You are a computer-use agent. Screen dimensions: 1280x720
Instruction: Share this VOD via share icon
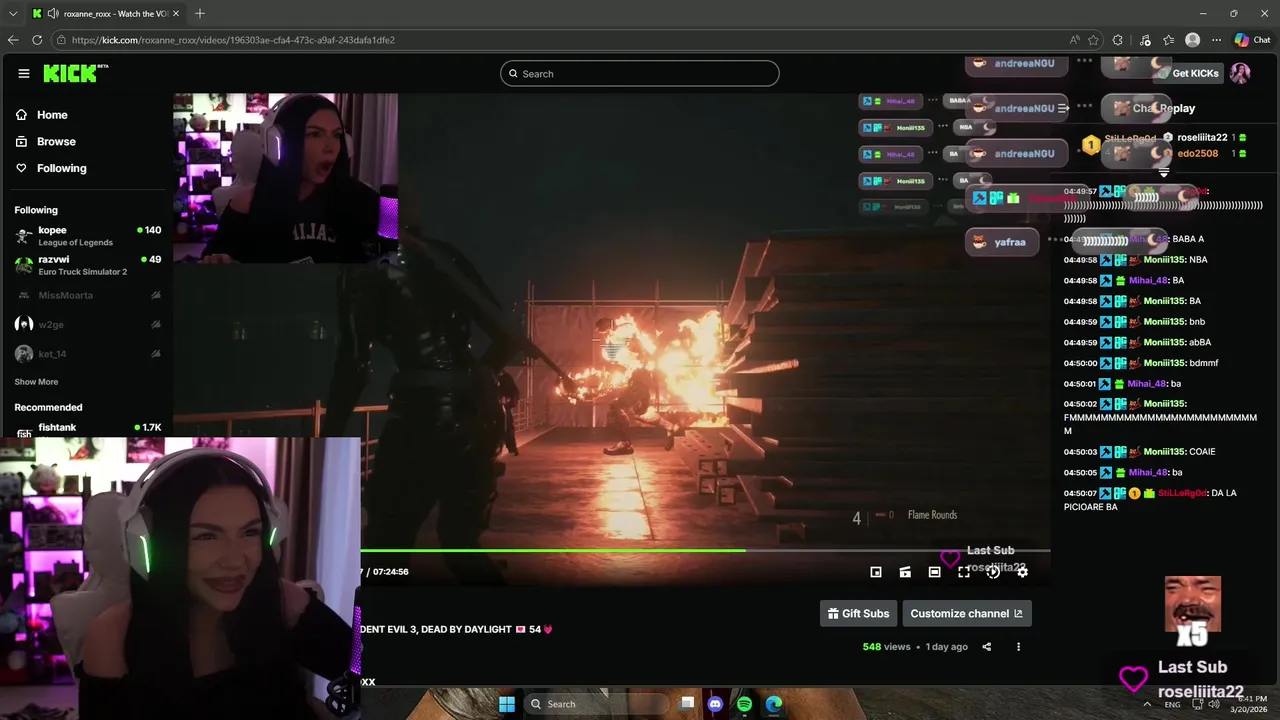(x=986, y=647)
